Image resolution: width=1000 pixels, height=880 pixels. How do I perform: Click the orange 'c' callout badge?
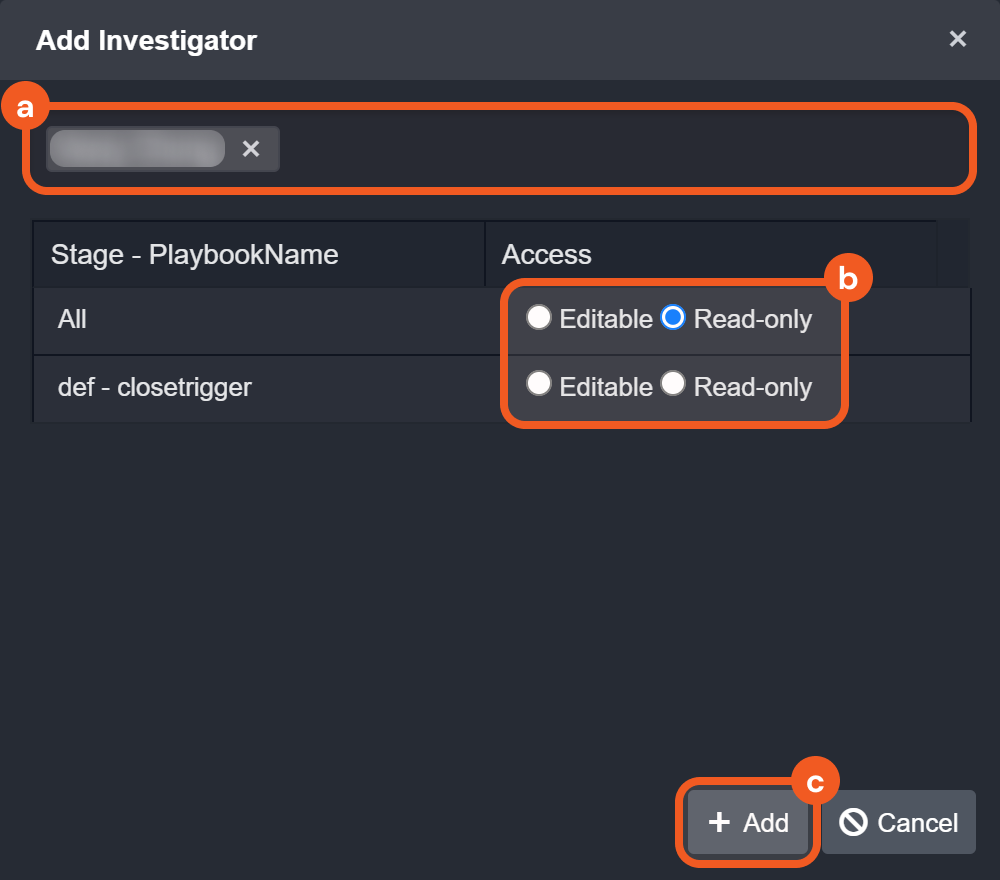(815, 782)
